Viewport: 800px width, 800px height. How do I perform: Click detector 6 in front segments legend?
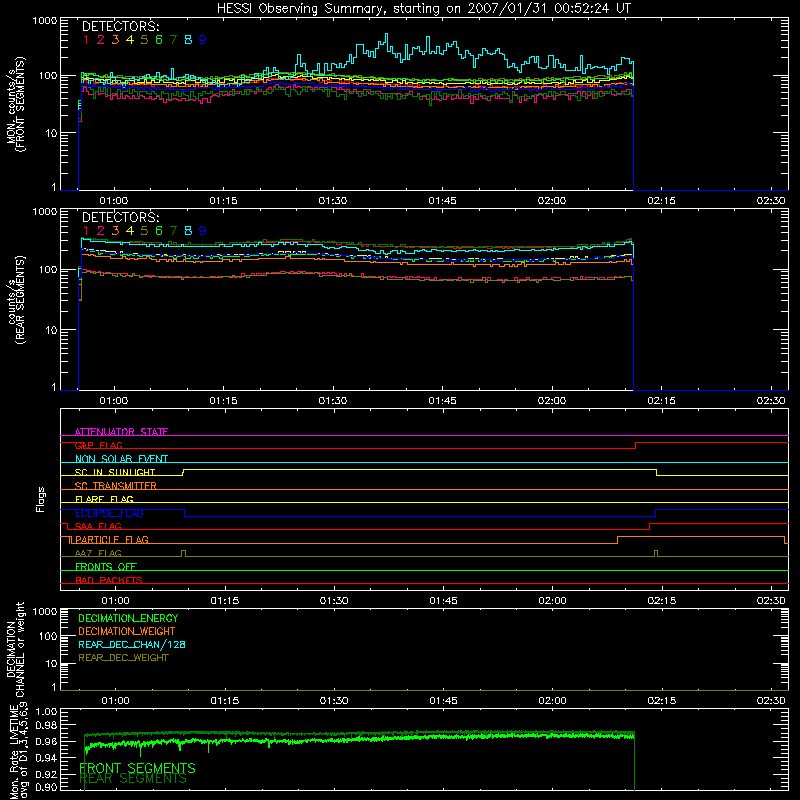pos(159,40)
